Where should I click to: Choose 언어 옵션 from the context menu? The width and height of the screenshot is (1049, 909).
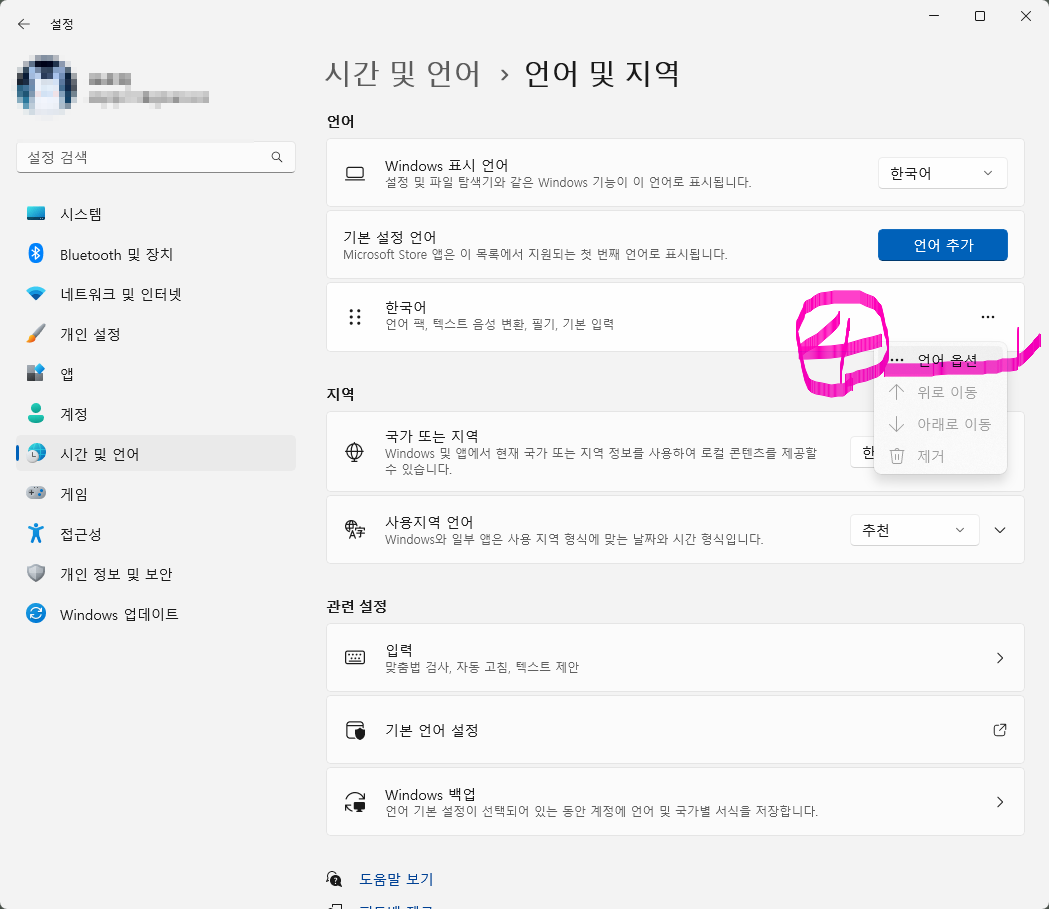(x=940, y=361)
